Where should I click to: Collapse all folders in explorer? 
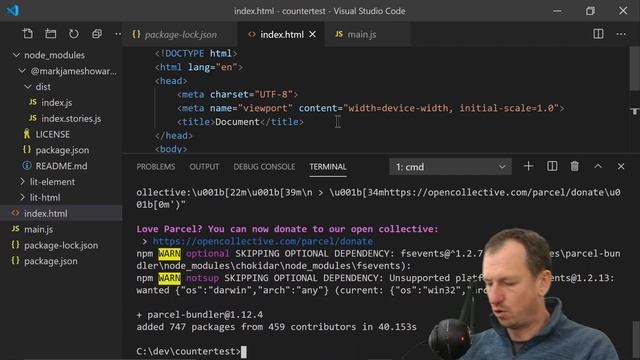point(97,33)
